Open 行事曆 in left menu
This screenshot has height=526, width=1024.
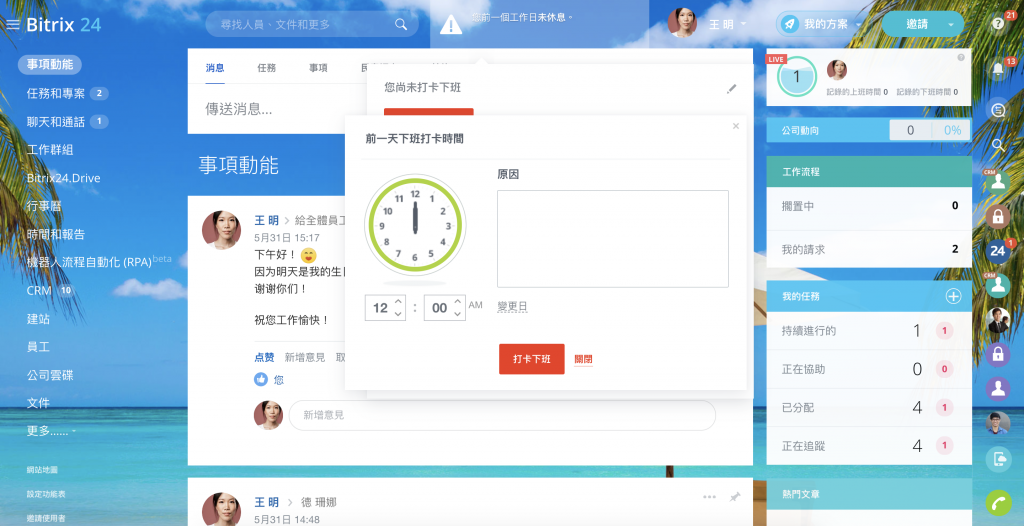pos(44,206)
